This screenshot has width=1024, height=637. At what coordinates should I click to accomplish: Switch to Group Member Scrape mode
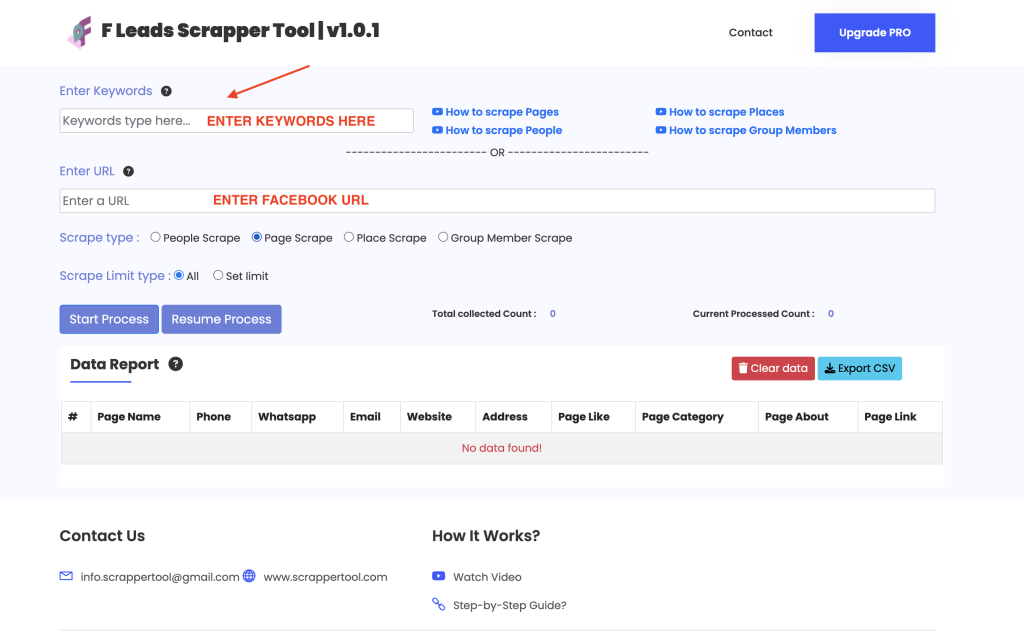coord(443,237)
